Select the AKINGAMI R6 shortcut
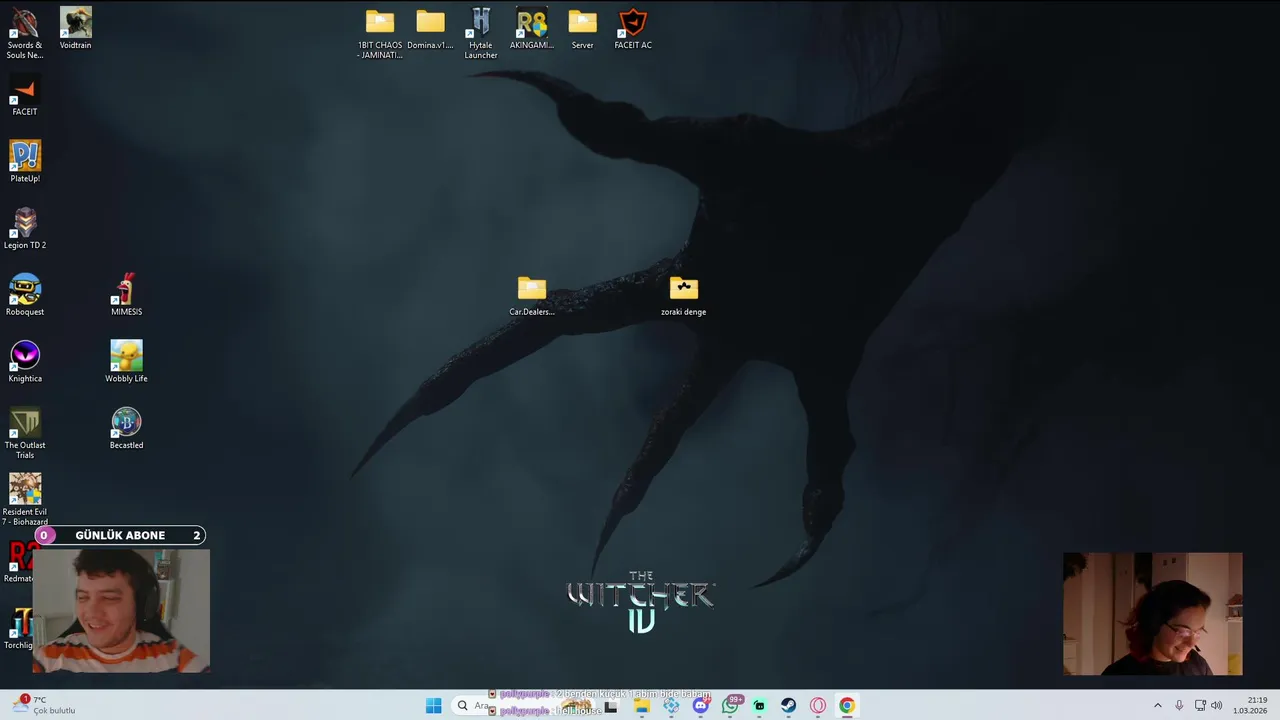This screenshot has height=720, width=1280. (532, 28)
